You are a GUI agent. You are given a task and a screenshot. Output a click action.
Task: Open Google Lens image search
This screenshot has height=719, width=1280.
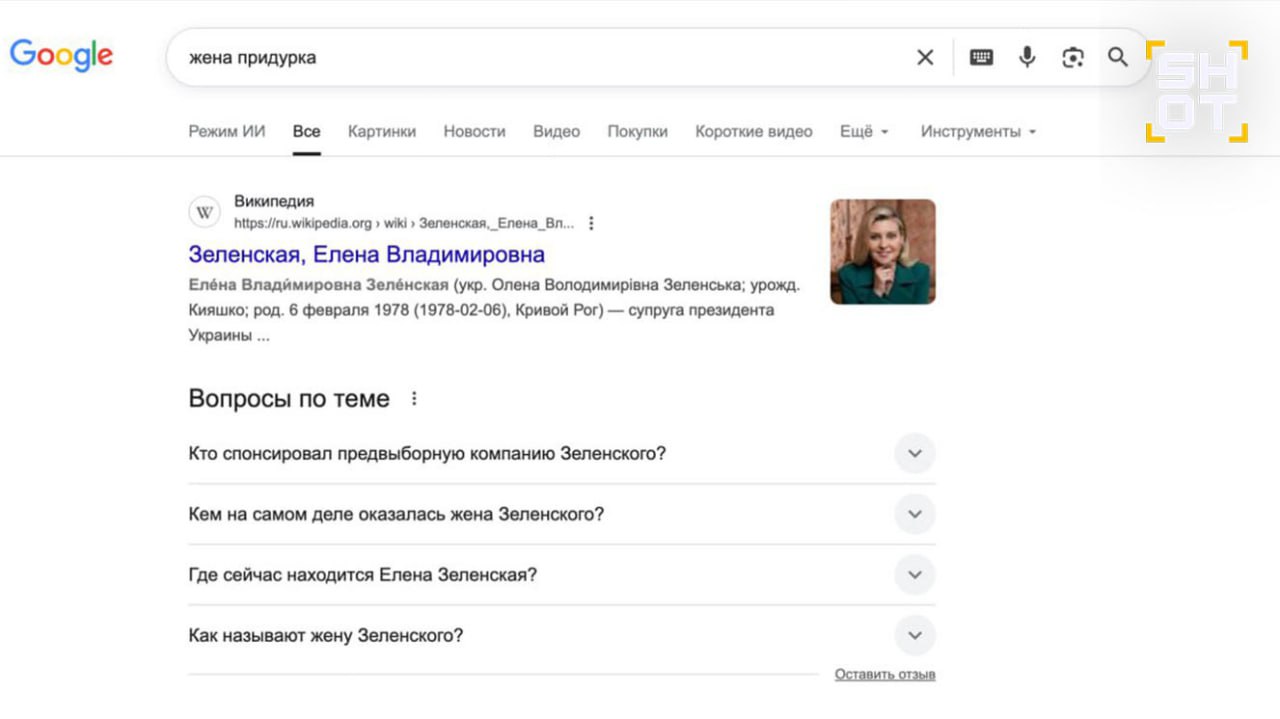coord(1073,58)
